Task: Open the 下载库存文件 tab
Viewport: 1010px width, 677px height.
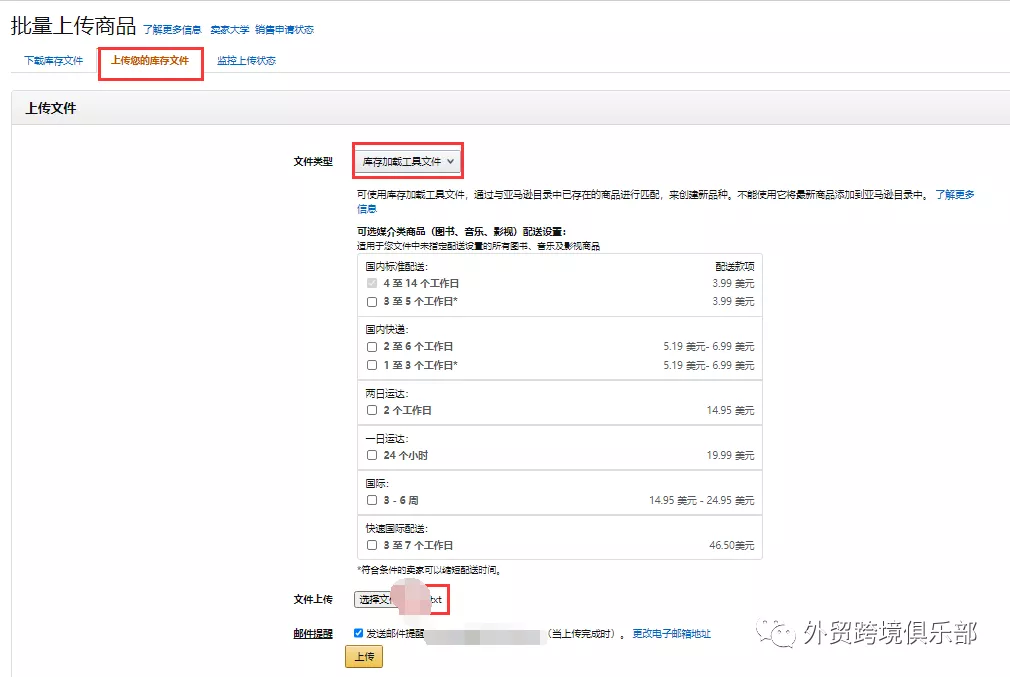Action: point(53,61)
